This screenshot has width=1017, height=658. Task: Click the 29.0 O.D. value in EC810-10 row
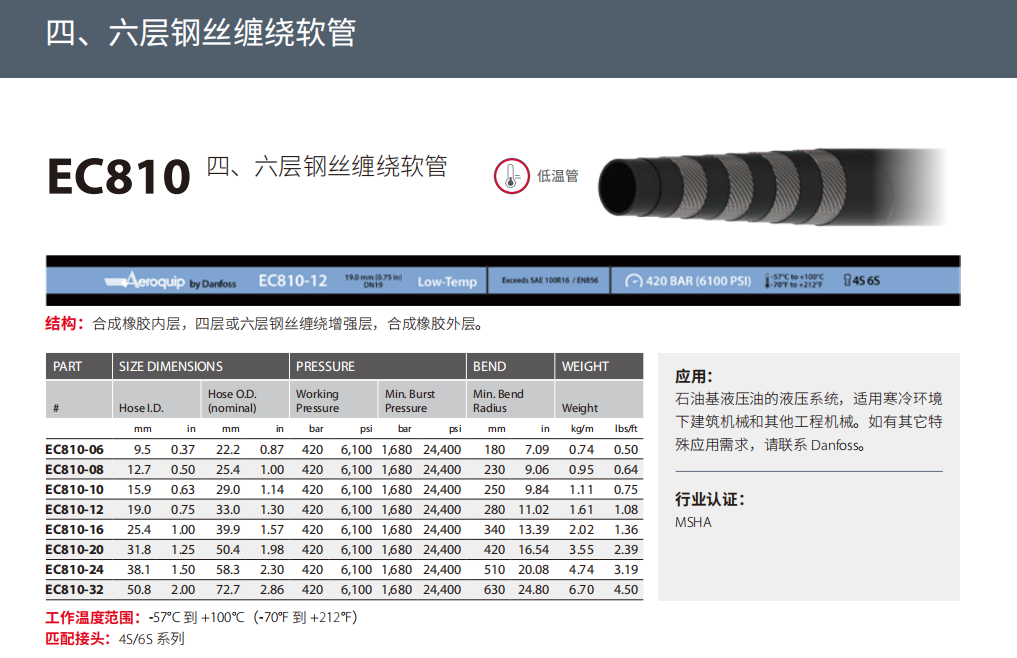228,489
